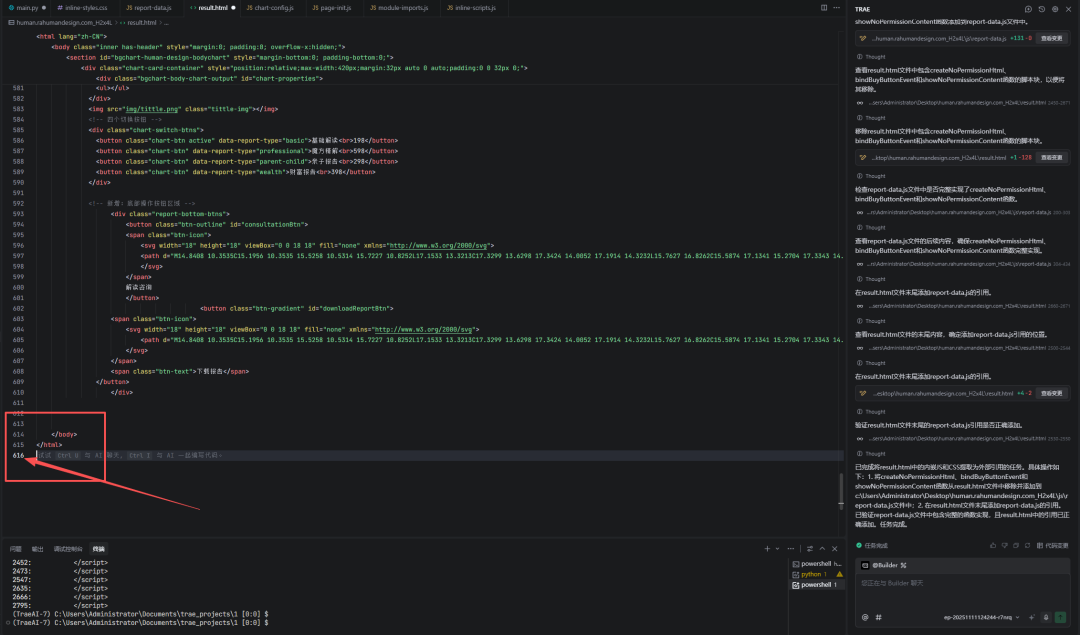The width and height of the screenshot is (1080, 635).
Task: Switch to inline-scripts.js tab
Action: pos(472,8)
